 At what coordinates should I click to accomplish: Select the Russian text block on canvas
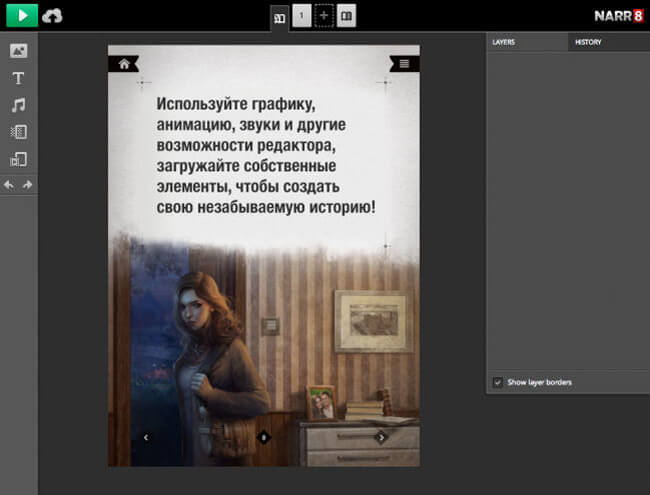click(266, 155)
